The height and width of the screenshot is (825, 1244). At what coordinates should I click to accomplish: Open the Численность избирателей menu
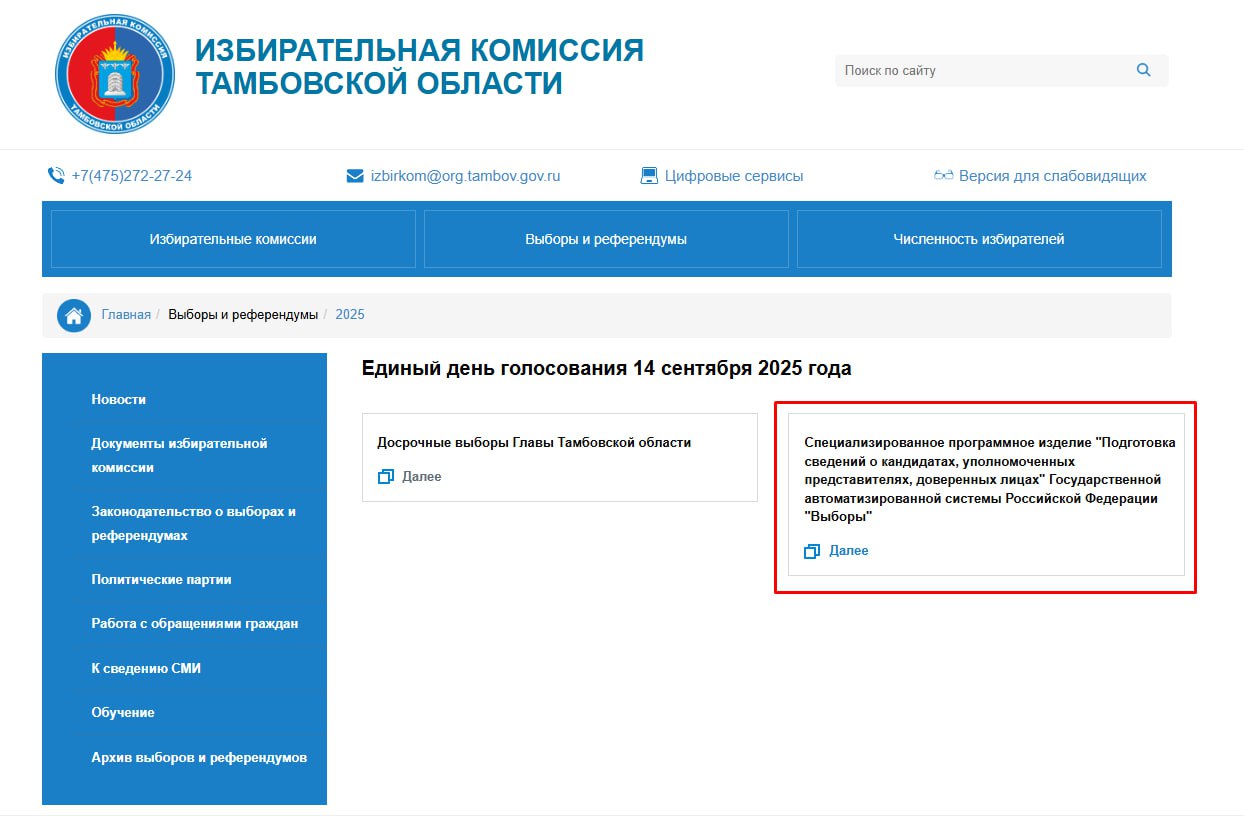pyautogui.click(x=979, y=239)
